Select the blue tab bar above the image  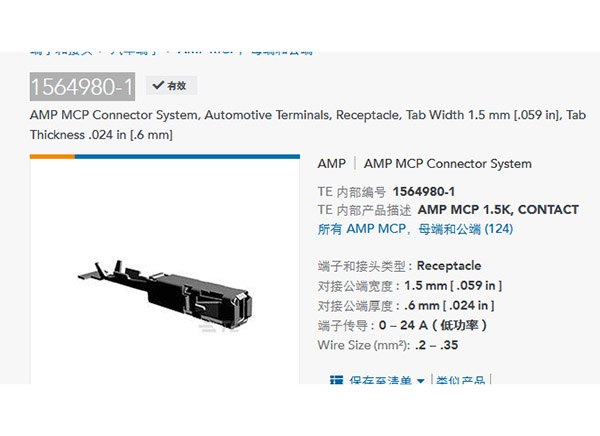pyautogui.click(x=187, y=157)
